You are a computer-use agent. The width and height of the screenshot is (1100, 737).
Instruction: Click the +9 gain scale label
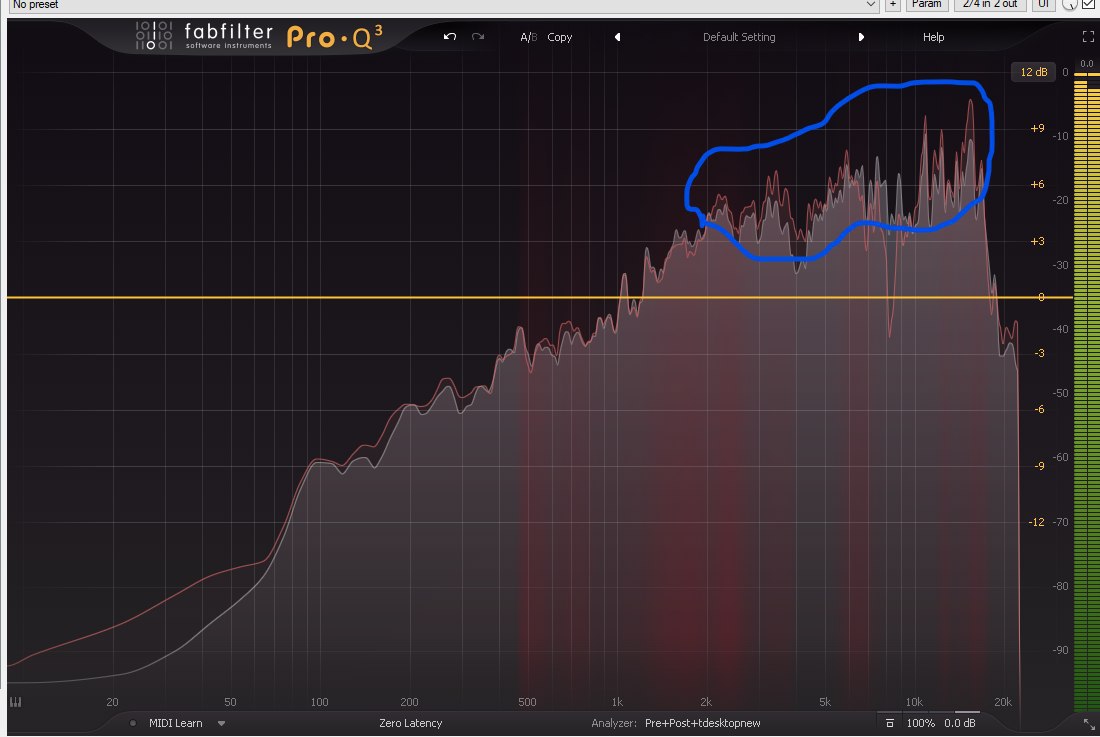1037,128
